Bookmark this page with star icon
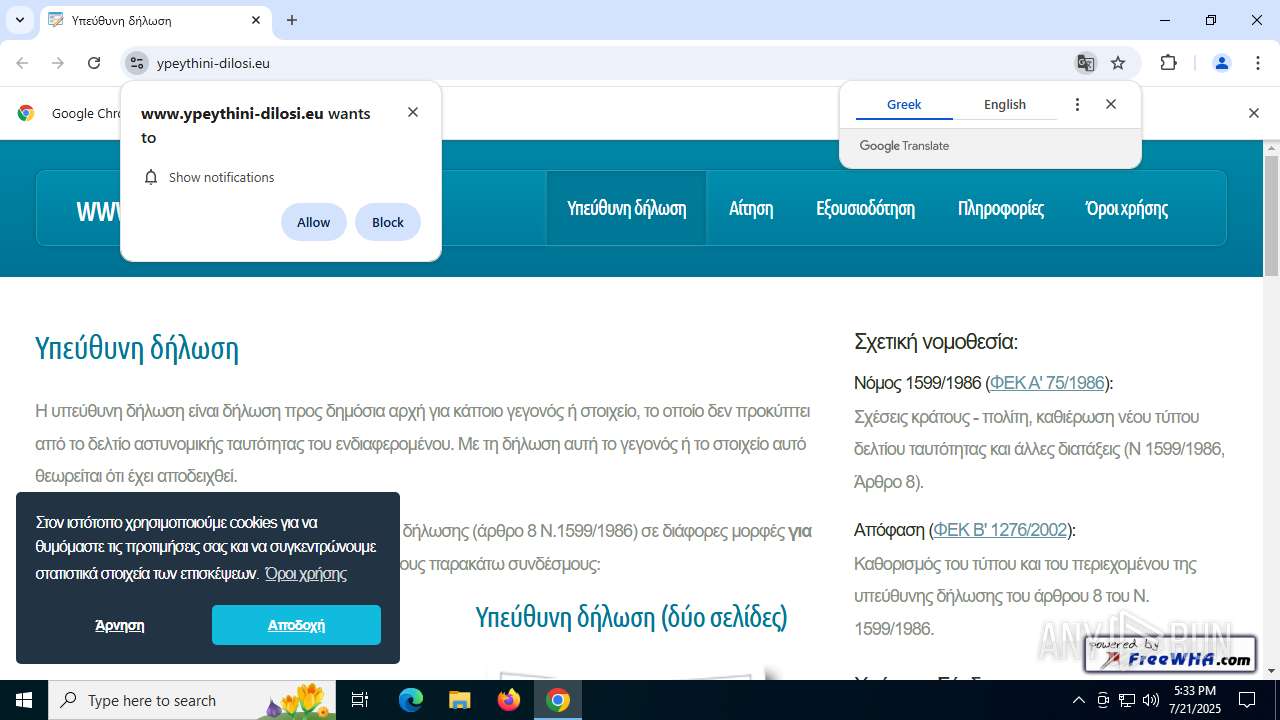 [1118, 63]
